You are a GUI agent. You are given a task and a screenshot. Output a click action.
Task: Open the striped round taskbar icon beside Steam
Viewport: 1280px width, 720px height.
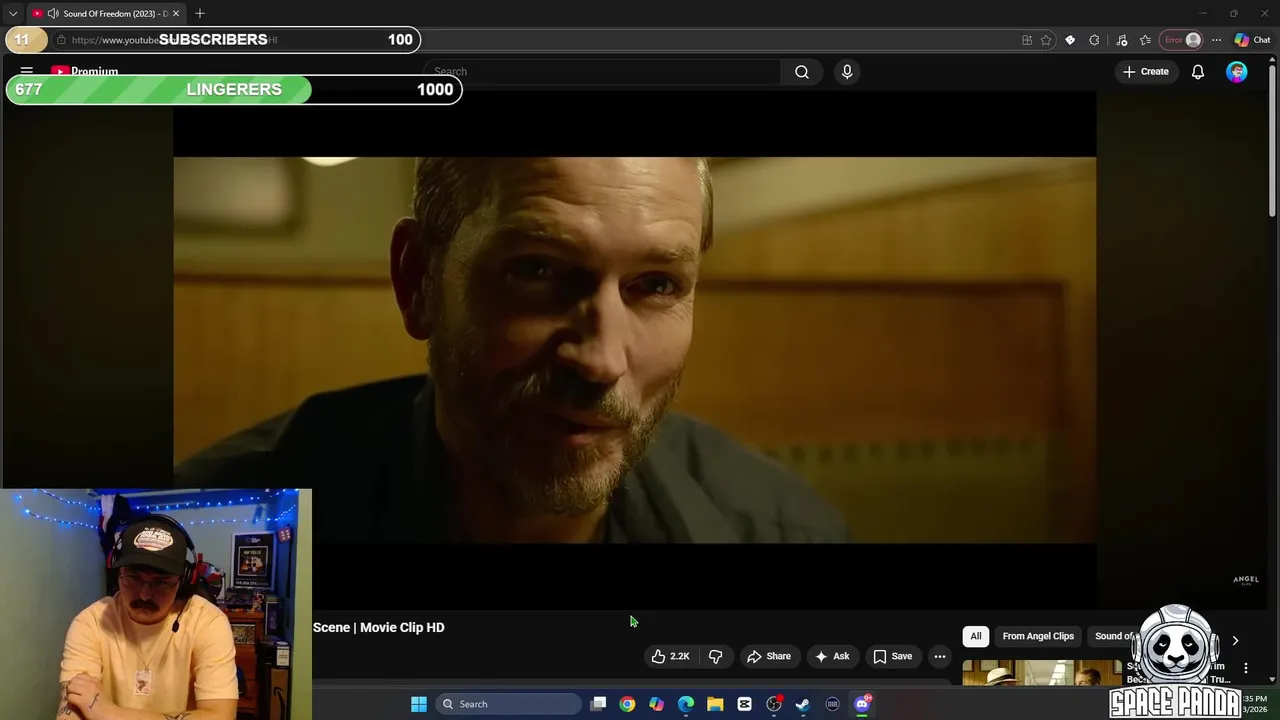tap(832, 704)
